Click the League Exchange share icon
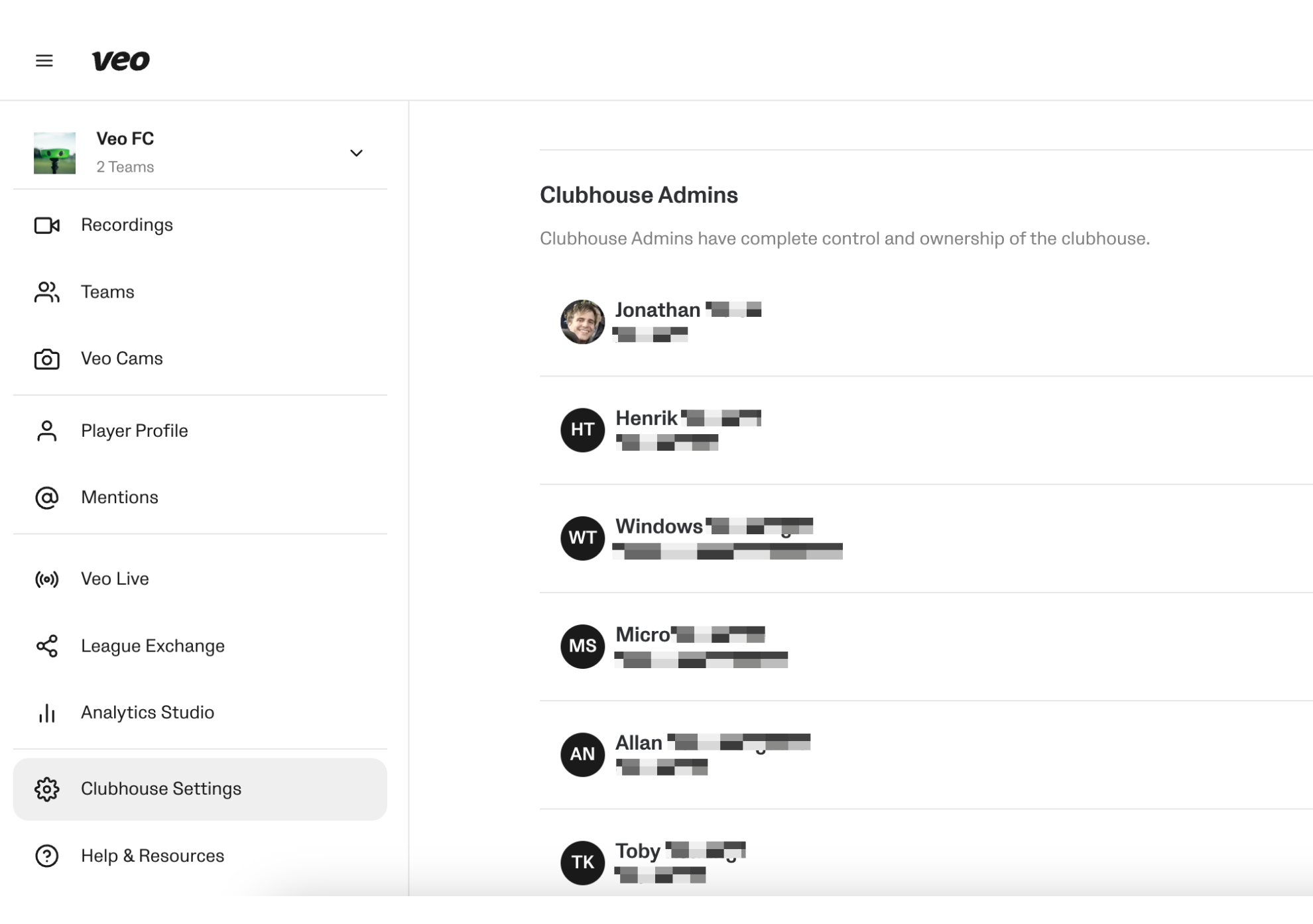Screen dimensions: 1313x924 click(x=47, y=646)
